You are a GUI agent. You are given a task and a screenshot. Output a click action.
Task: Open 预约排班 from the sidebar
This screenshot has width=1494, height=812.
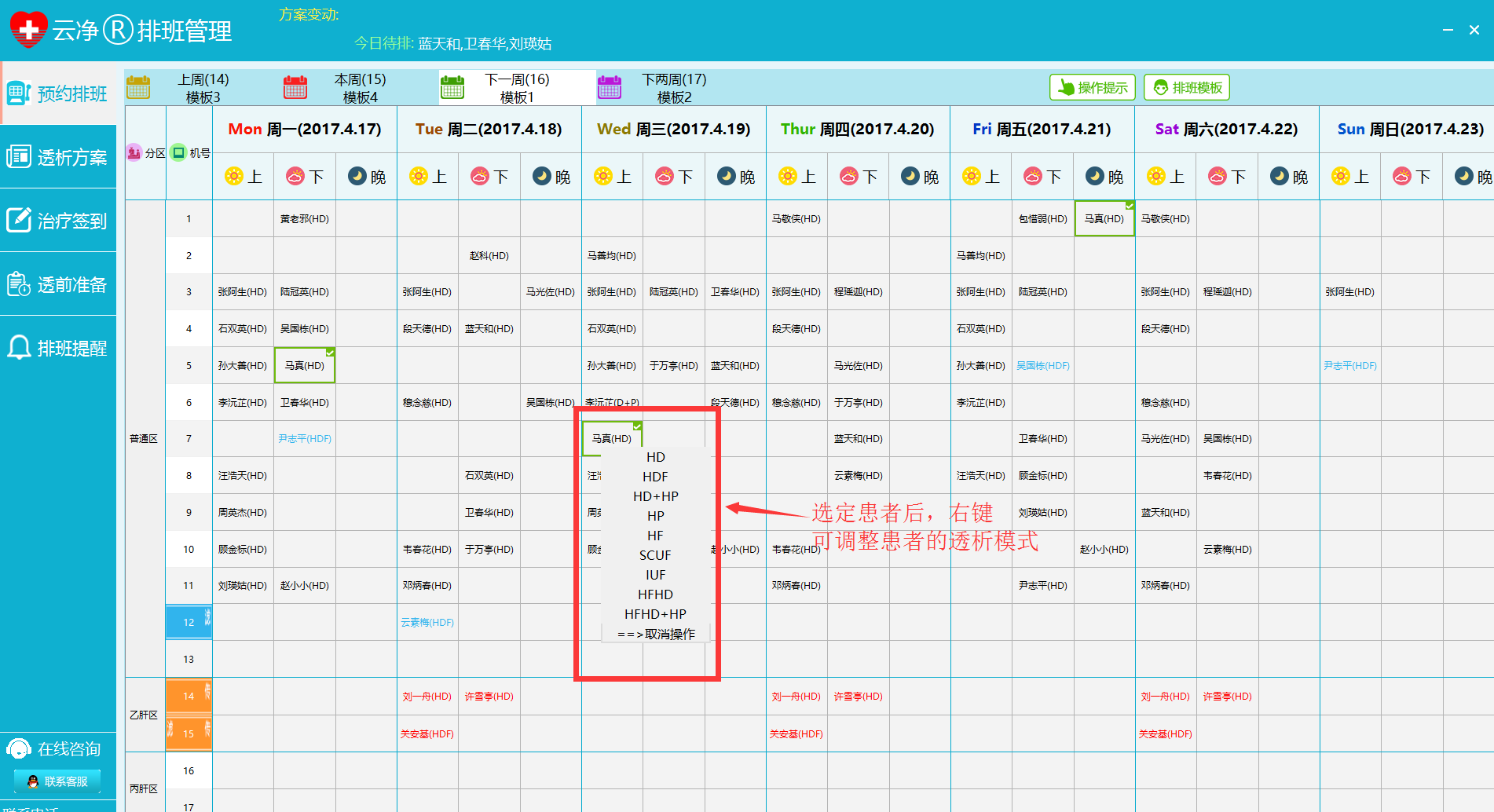click(58, 94)
